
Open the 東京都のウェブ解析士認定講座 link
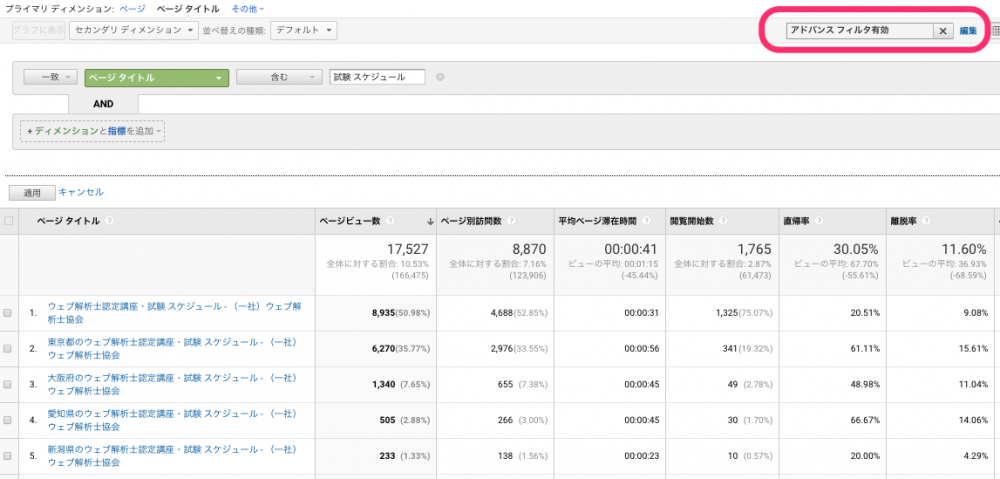pos(172,349)
